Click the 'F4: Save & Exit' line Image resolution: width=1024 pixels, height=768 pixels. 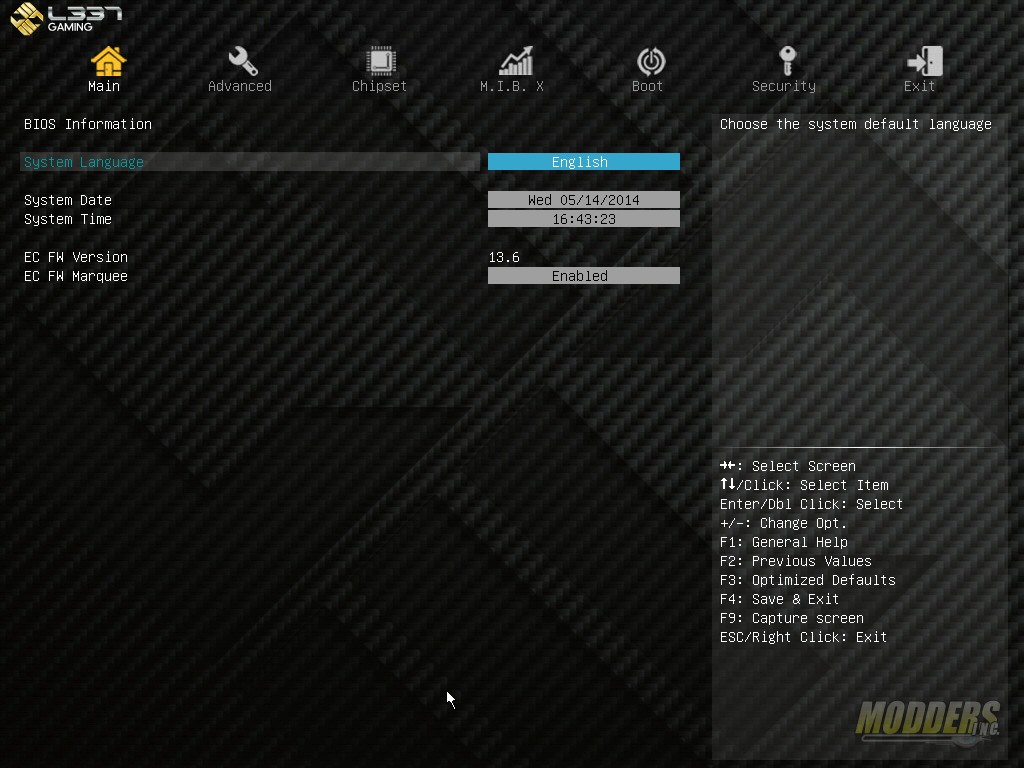(x=779, y=599)
